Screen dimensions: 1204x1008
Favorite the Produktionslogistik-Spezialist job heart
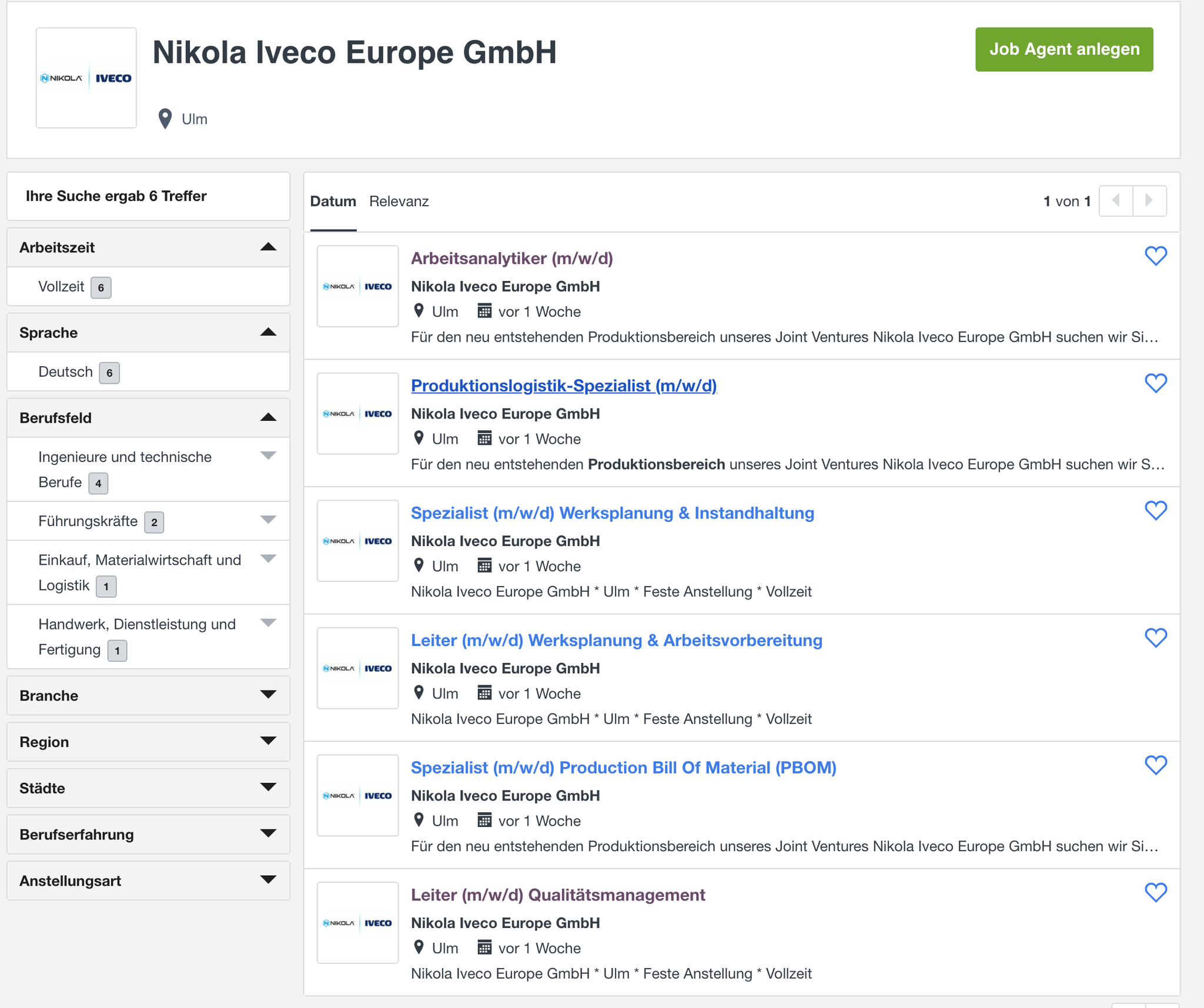pos(1155,383)
